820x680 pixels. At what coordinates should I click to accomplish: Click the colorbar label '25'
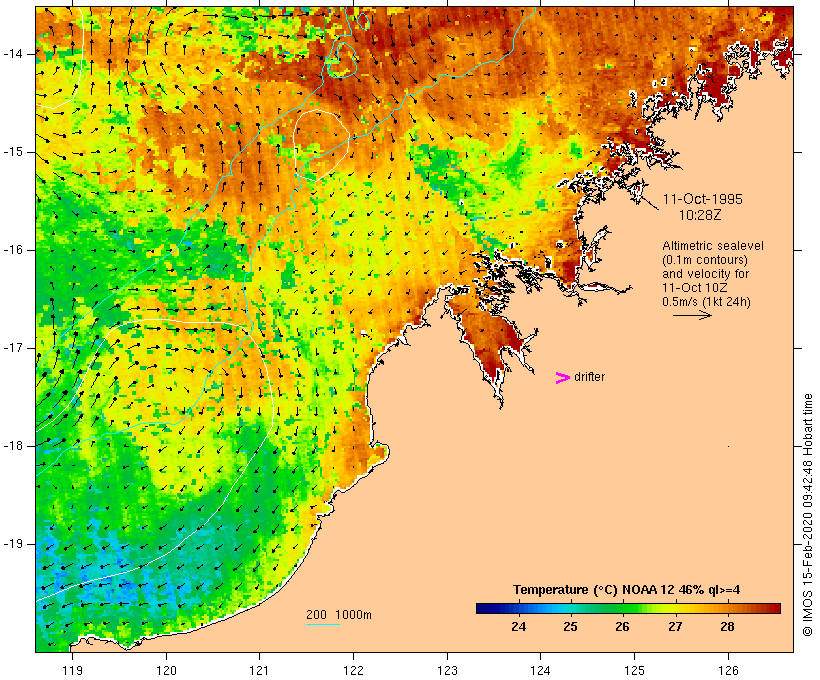pos(571,627)
